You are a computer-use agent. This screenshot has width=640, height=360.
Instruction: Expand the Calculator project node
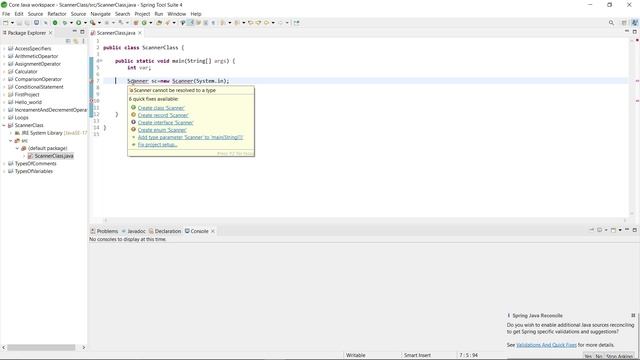coord(4,71)
